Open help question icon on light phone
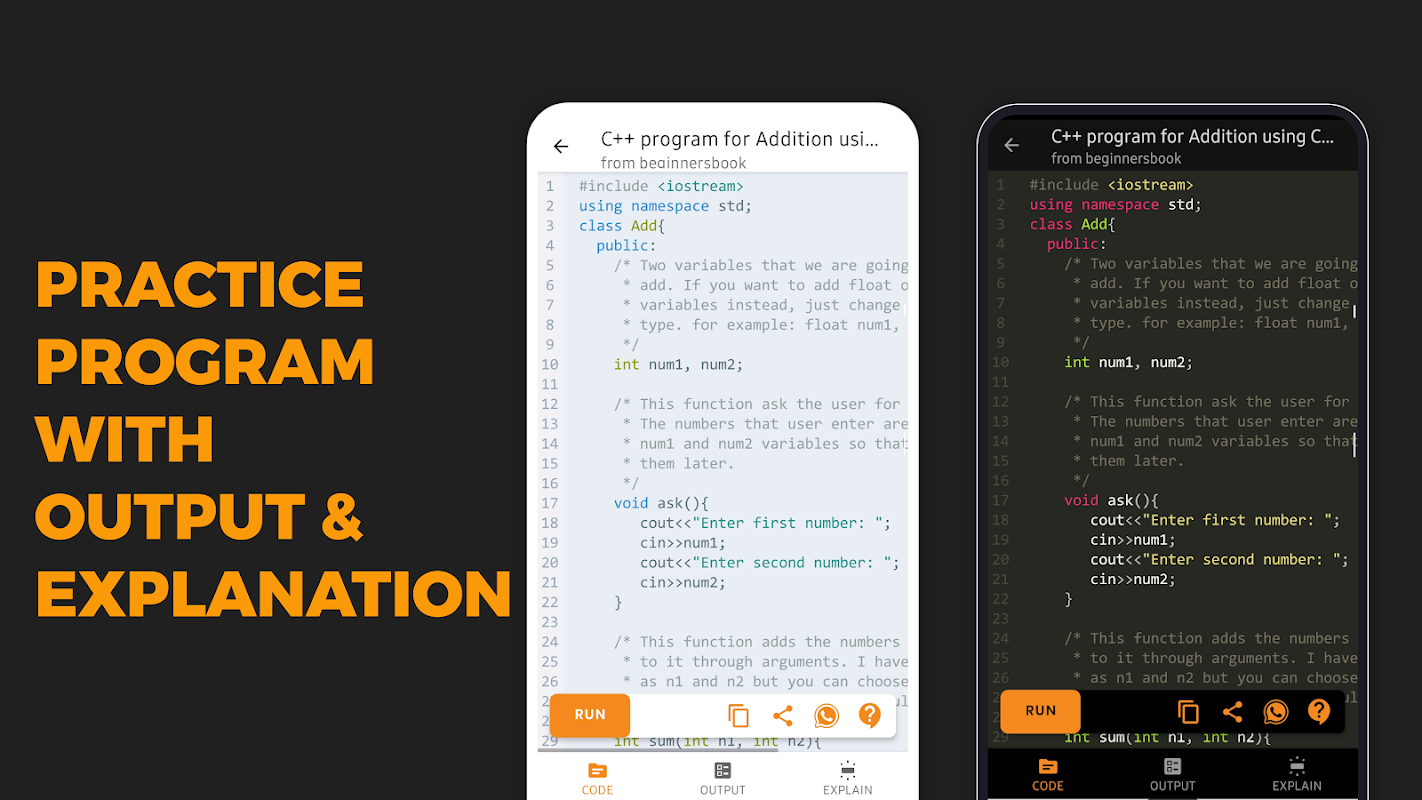1422x800 pixels. 870,714
